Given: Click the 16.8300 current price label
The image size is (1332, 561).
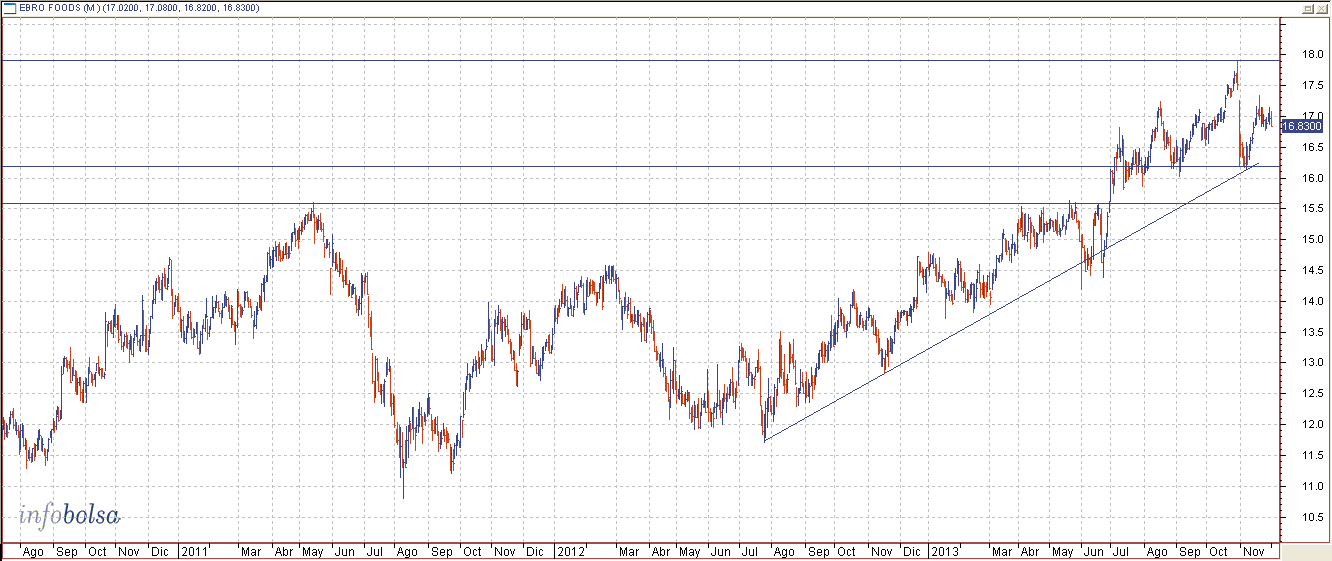Looking at the screenshot, I should 1301,126.
